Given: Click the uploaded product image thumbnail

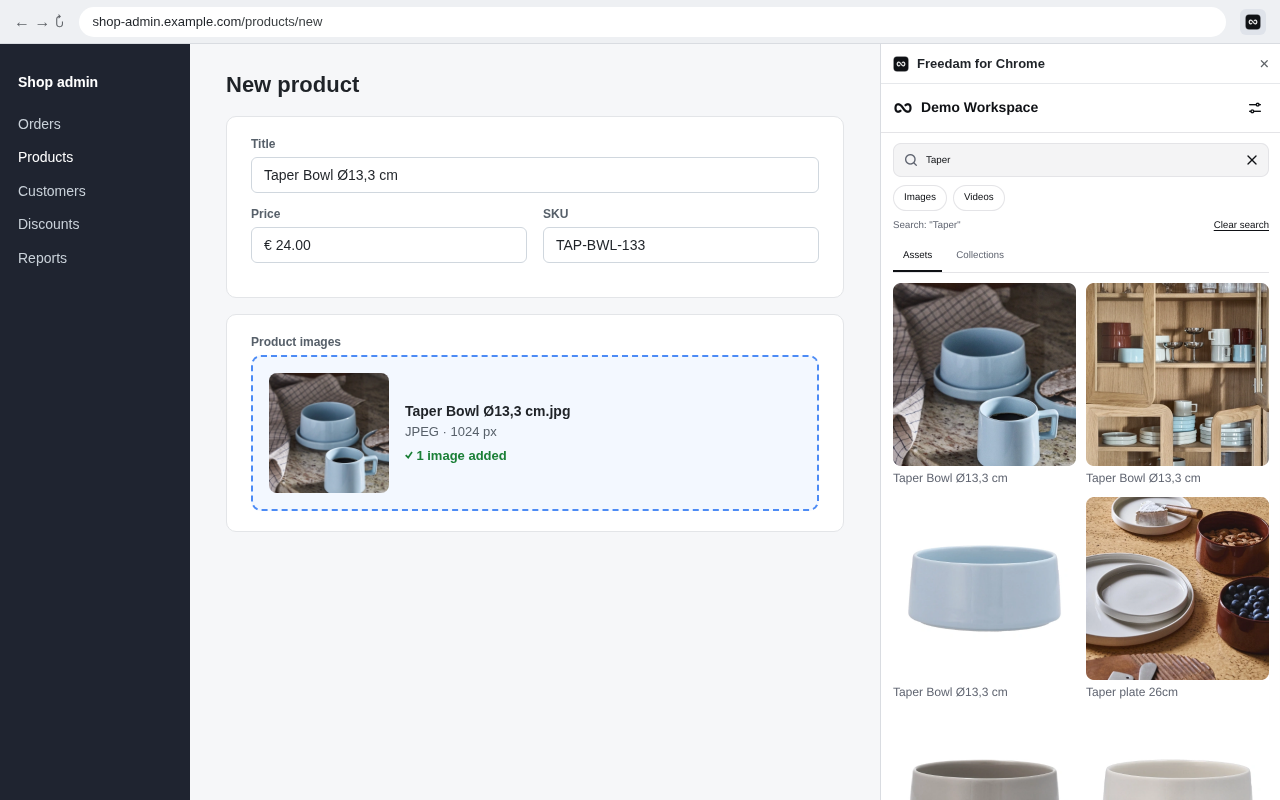Looking at the screenshot, I should point(329,433).
